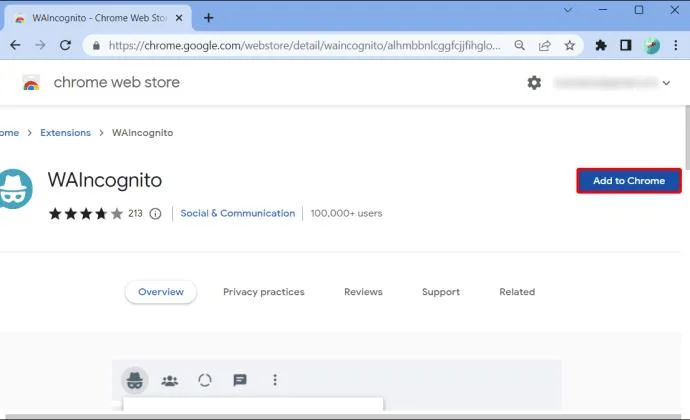This screenshot has width=690, height=420.
Task: Open the Reviews tab
Action: pyautogui.click(x=363, y=292)
